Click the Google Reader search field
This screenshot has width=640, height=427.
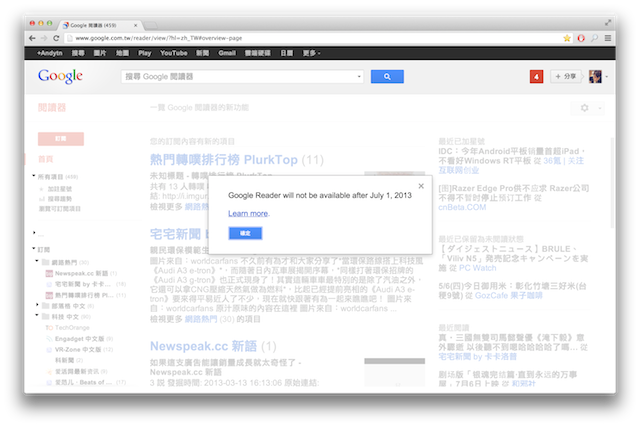click(238, 76)
